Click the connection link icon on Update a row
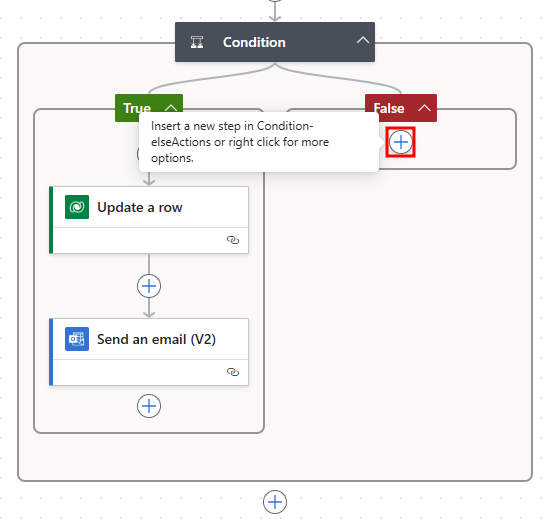 pyautogui.click(x=233, y=240)
